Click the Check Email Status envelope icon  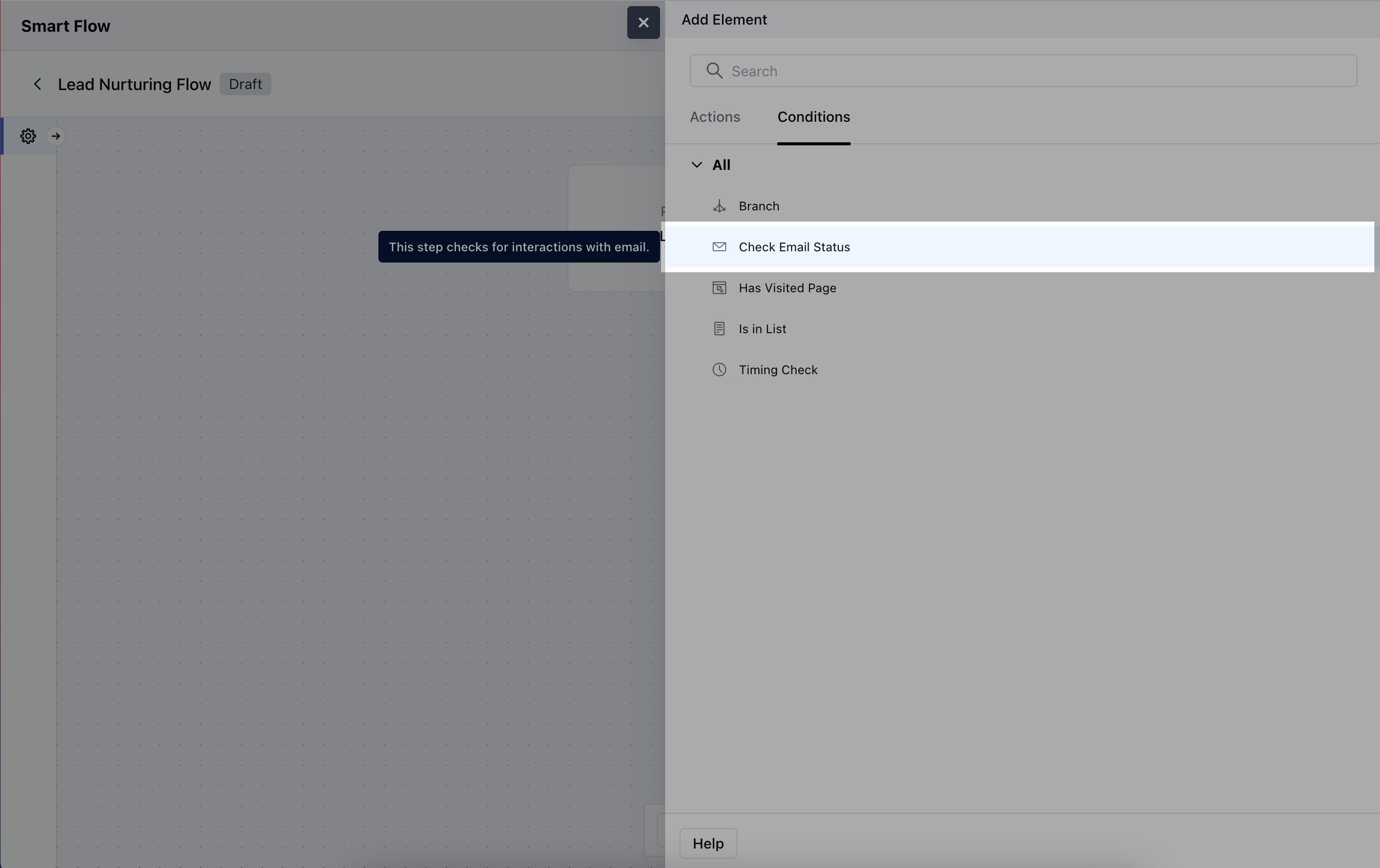click(719, 247)
